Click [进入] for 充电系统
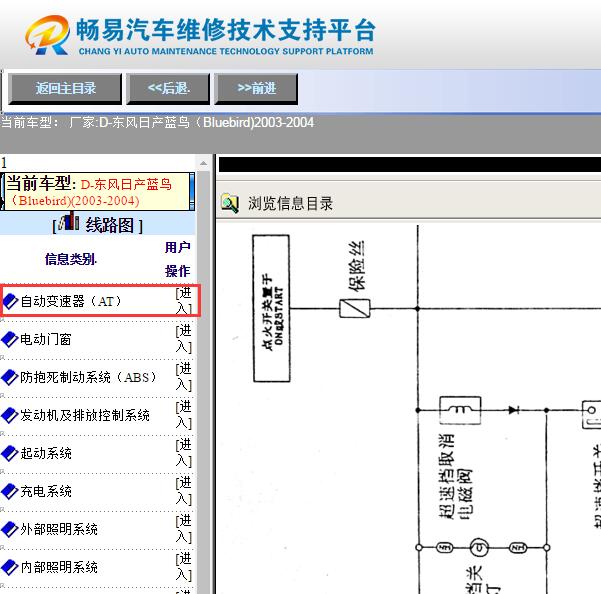 [x=184, y=491]
